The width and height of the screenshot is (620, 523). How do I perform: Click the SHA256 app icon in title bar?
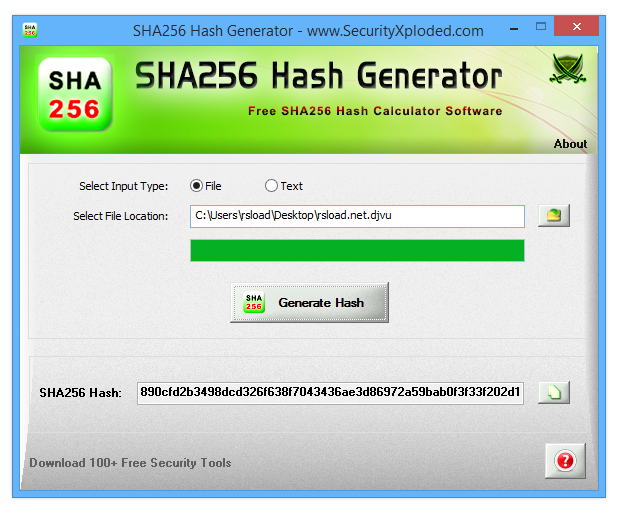[x=30, y=30]
